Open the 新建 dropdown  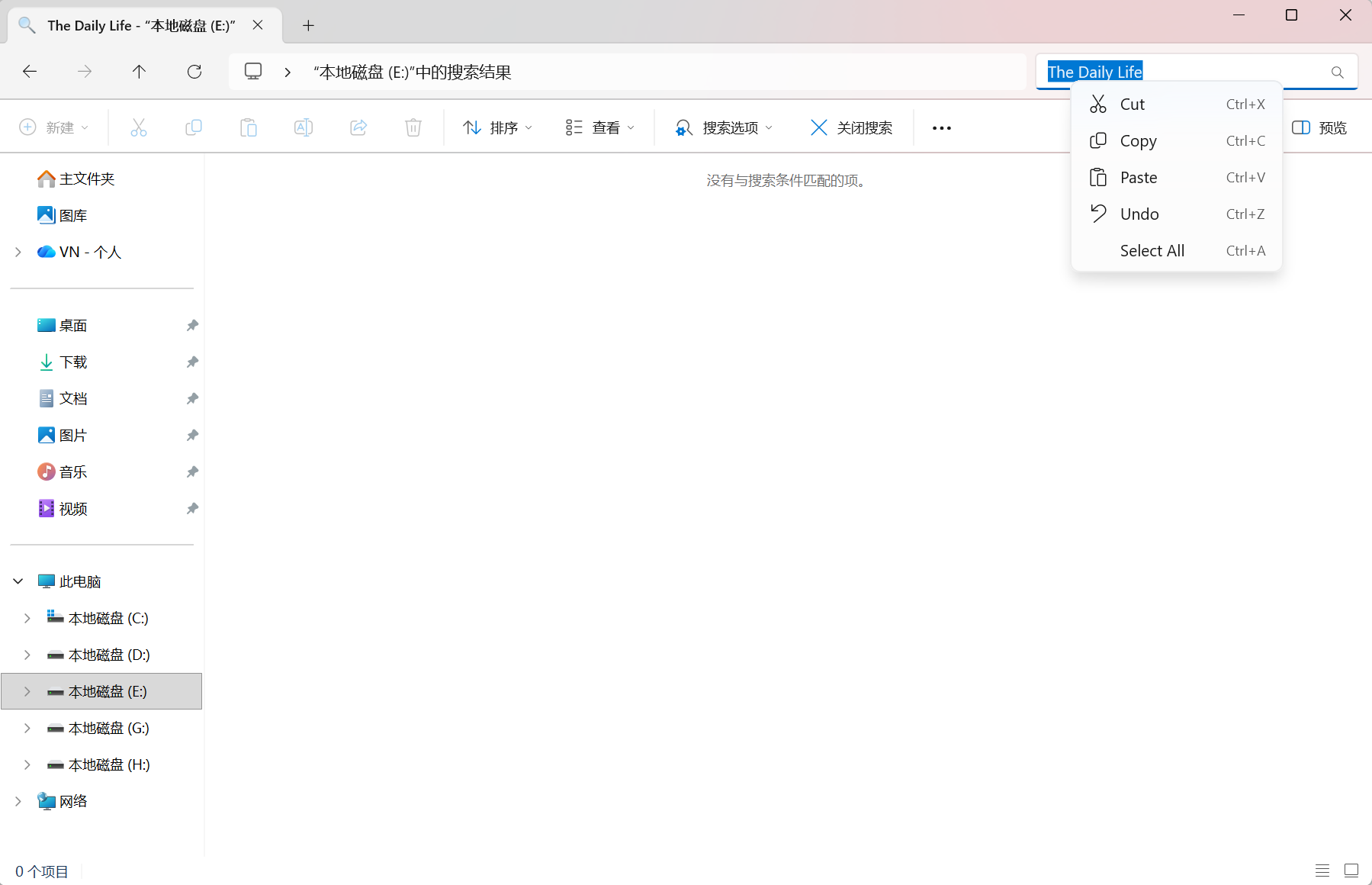coord(54,127)
